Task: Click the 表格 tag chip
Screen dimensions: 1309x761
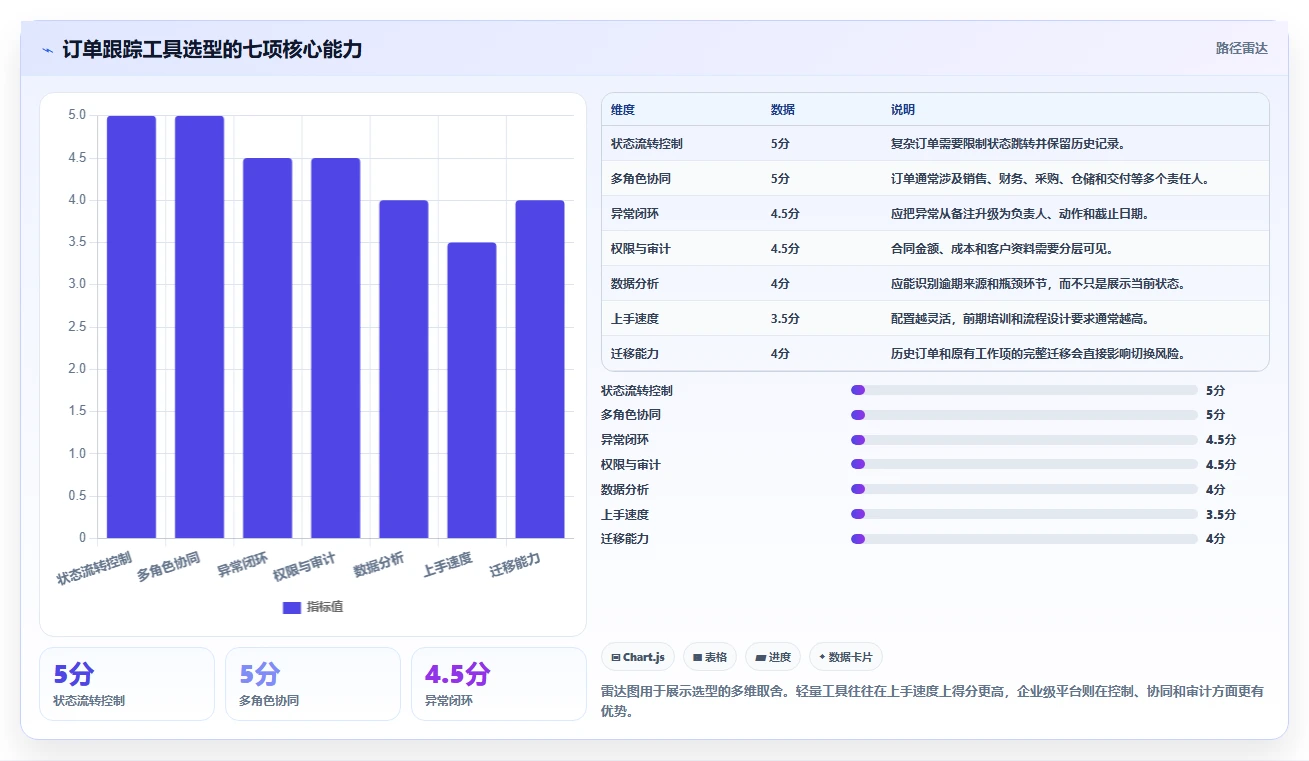Action: [710, 657]
